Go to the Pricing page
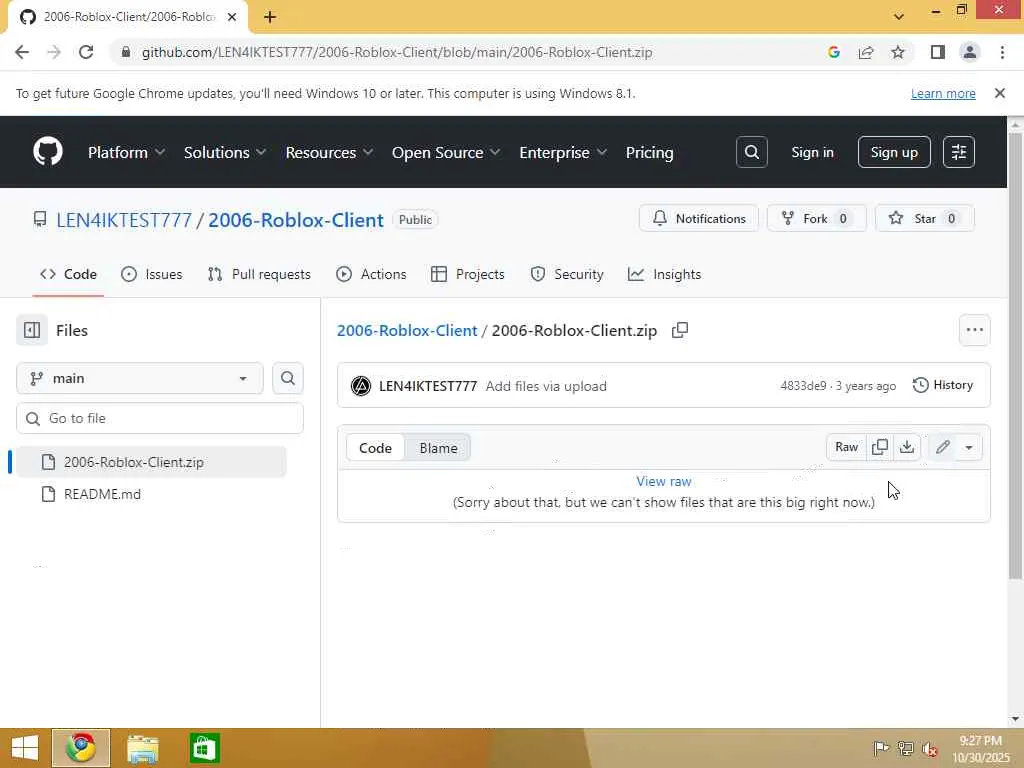This screenshot has height=768, width=1024. 649,152
